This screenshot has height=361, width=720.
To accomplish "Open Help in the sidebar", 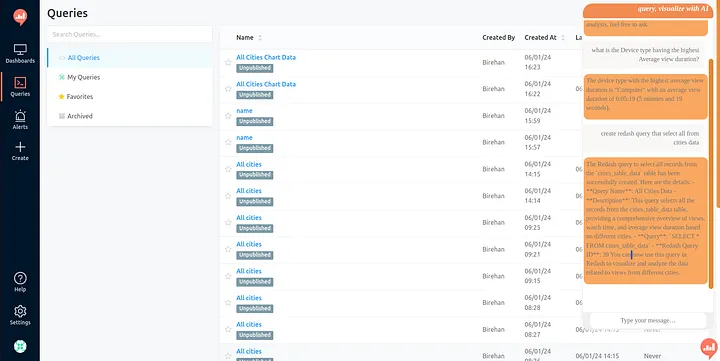I will tap(20, 282).
